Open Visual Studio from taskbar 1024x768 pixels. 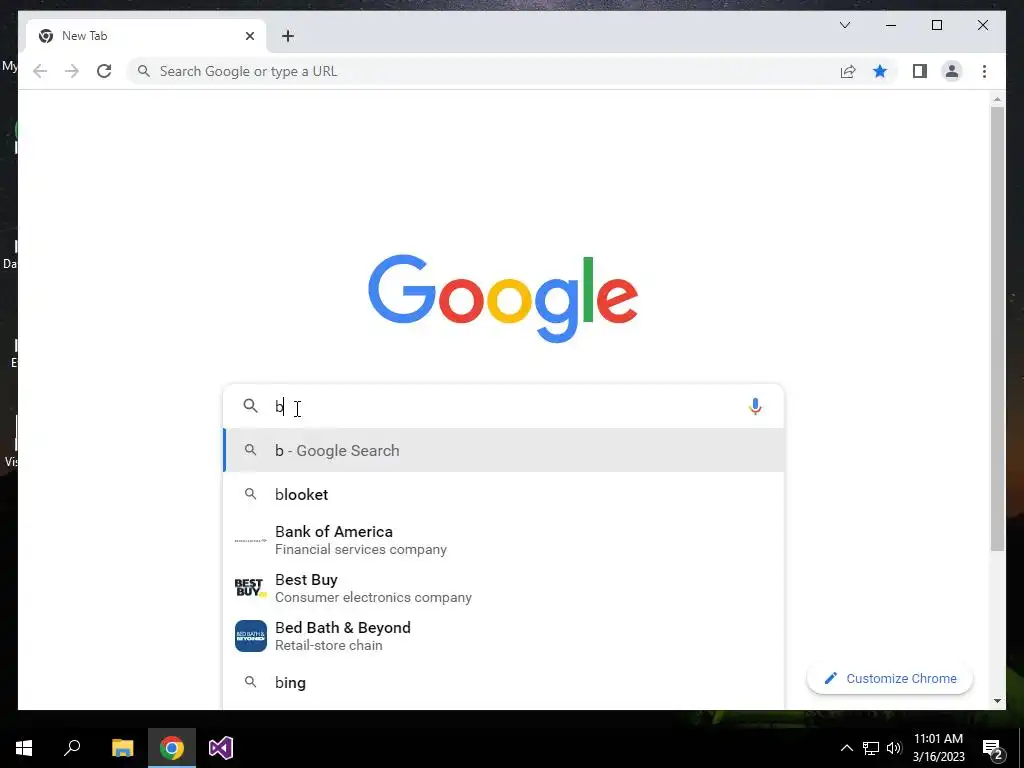click(221, 748)
